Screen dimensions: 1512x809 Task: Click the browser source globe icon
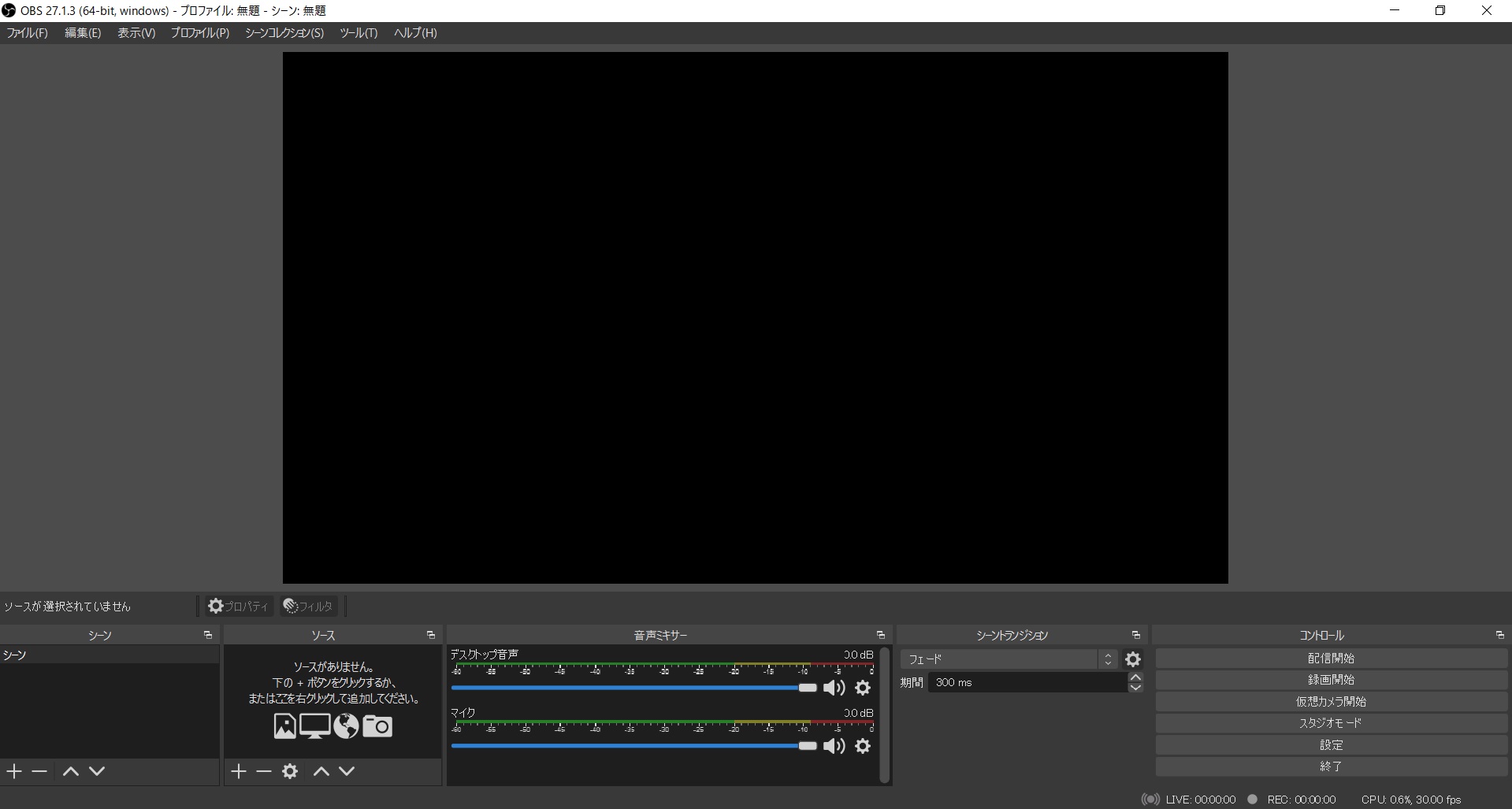point(346,726)
